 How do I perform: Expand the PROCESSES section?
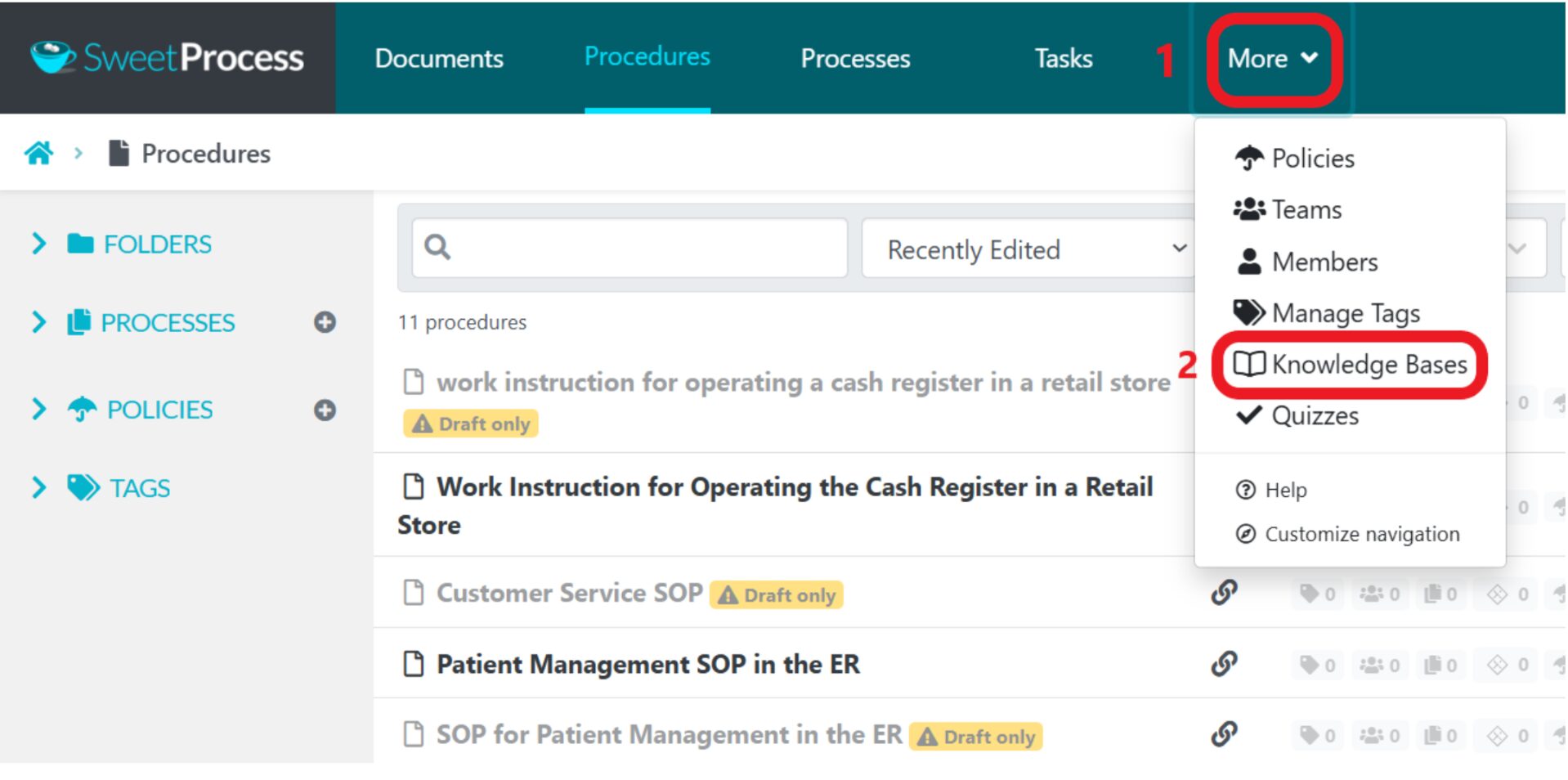click(x=38, y=322)
